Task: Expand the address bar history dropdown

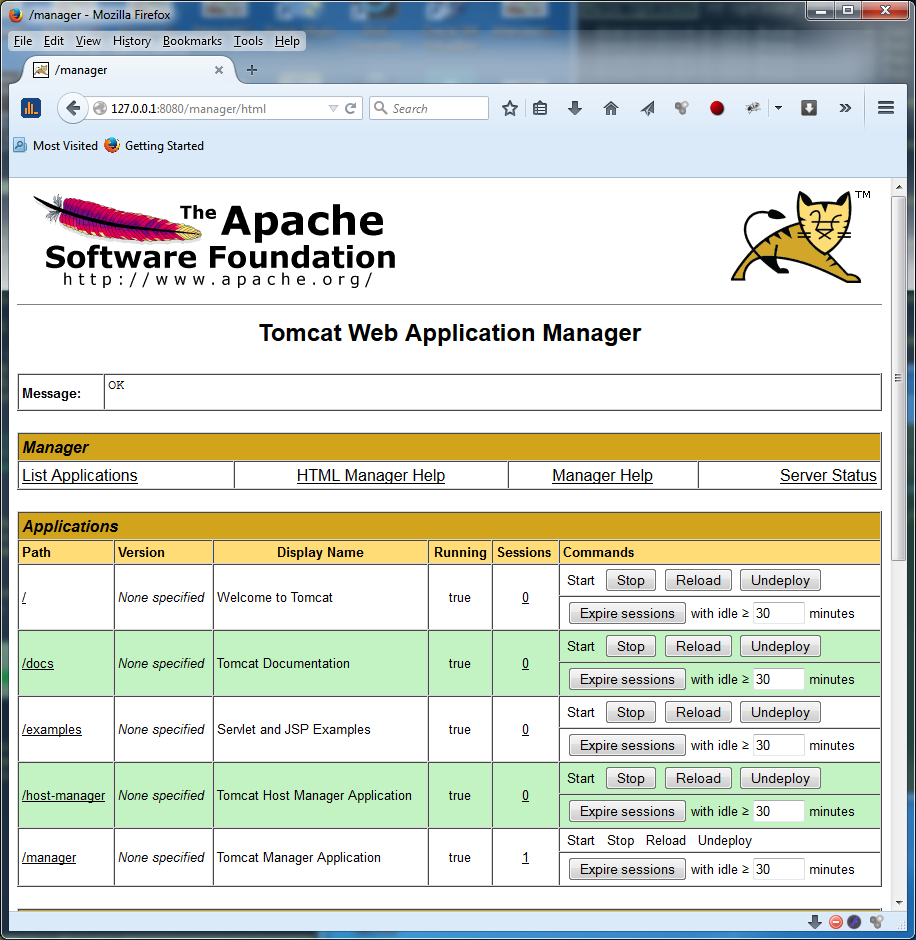Action: 333,109
